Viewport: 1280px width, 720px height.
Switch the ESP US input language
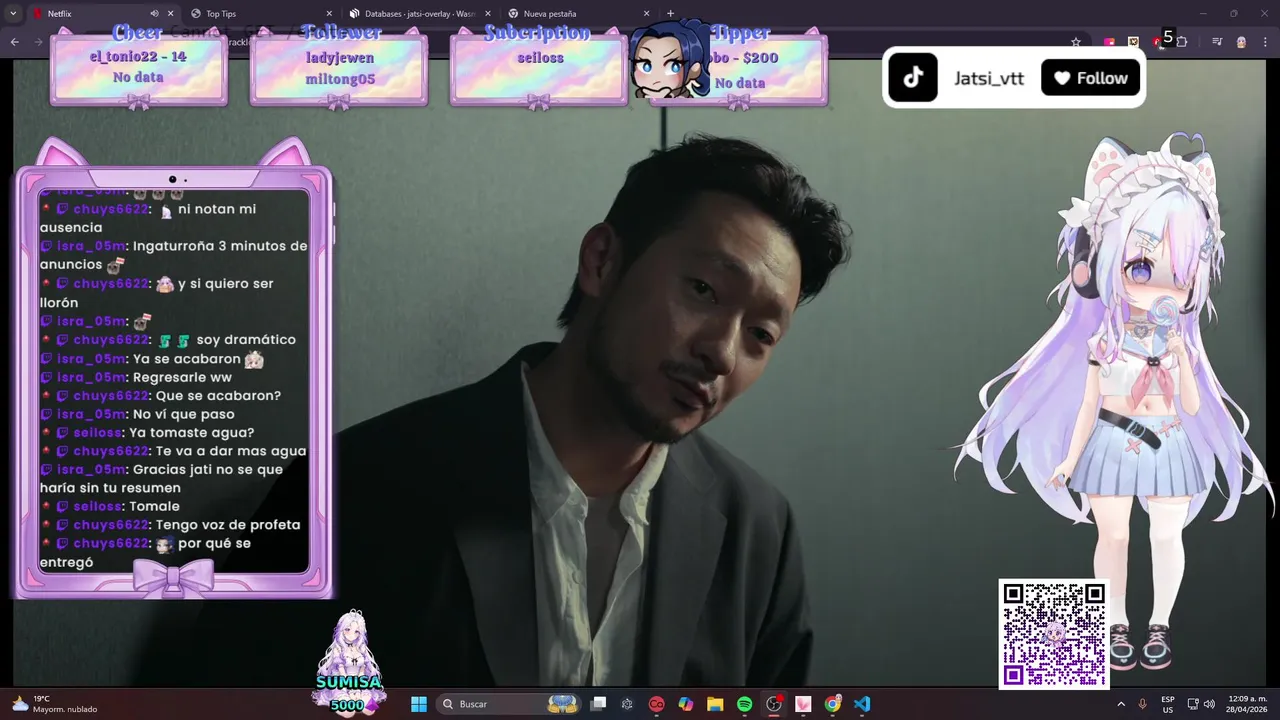click(1168, 704)
